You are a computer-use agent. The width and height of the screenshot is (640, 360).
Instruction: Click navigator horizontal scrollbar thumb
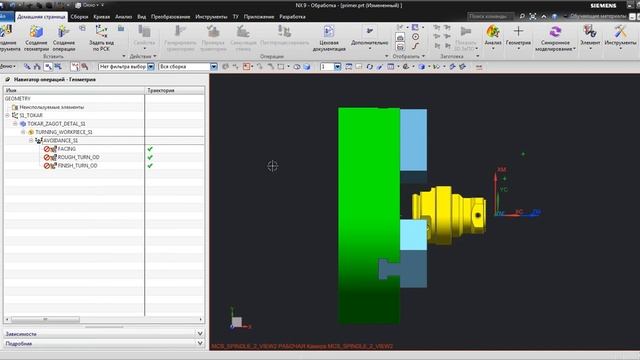(x=45, y=319)
